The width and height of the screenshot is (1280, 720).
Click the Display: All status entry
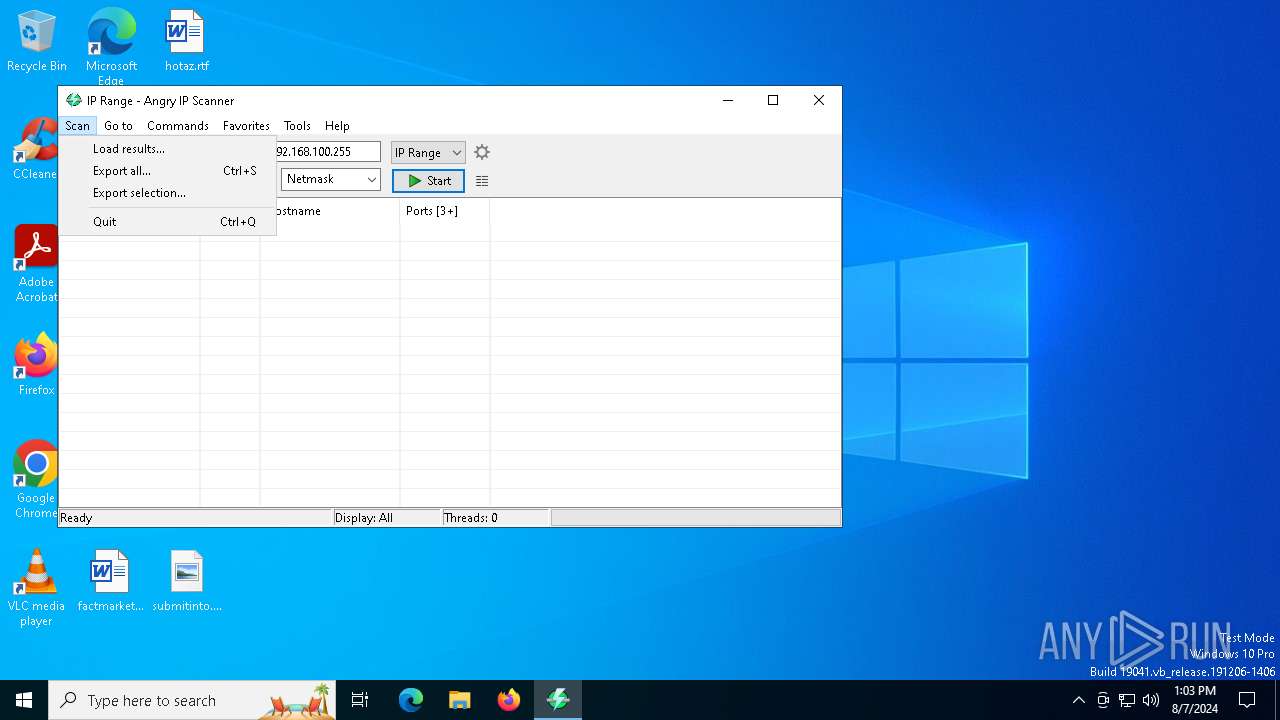(387, 518)
